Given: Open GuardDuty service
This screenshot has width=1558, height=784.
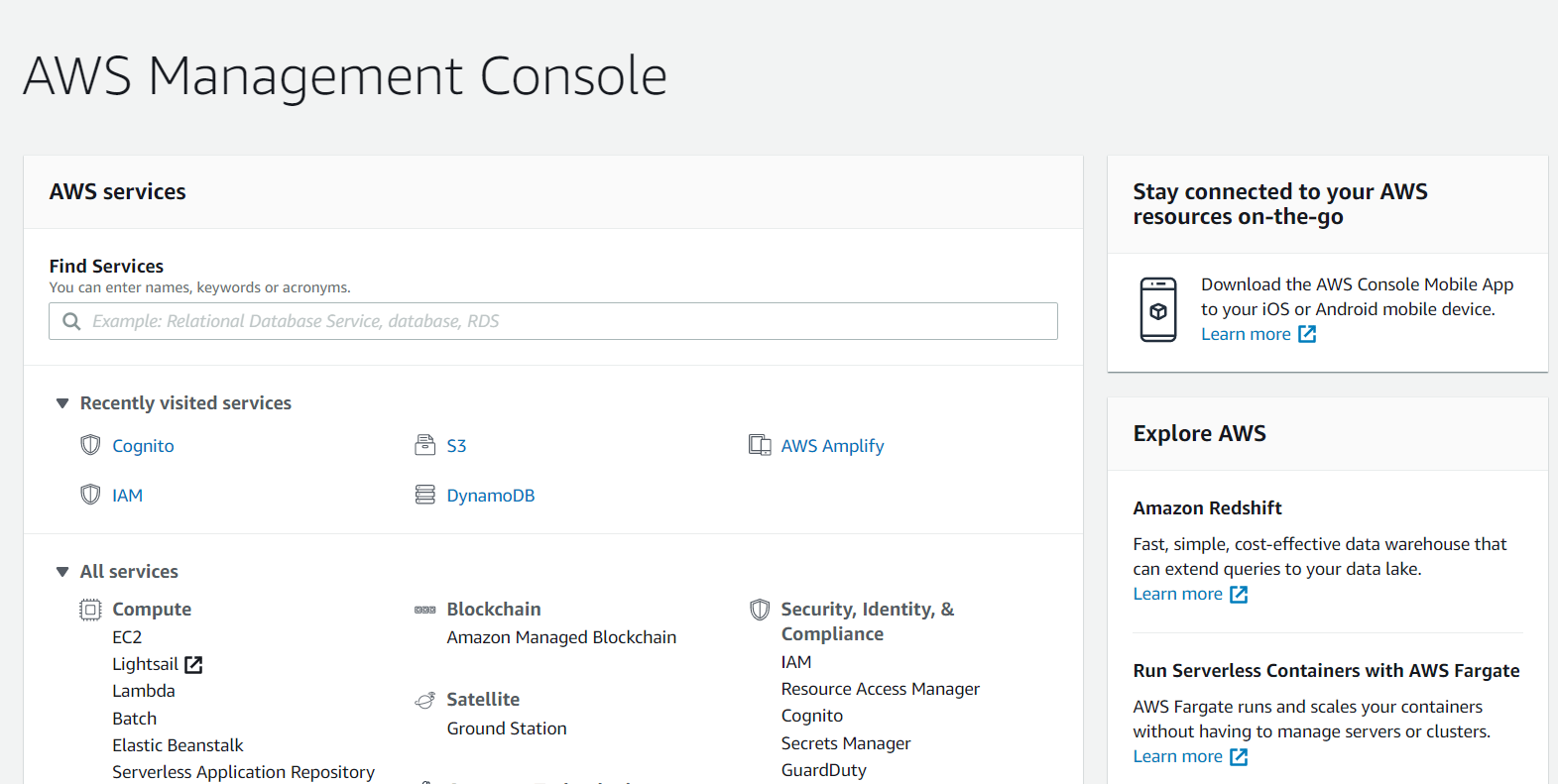Looking at the screenshot, I should pos(823,770).
